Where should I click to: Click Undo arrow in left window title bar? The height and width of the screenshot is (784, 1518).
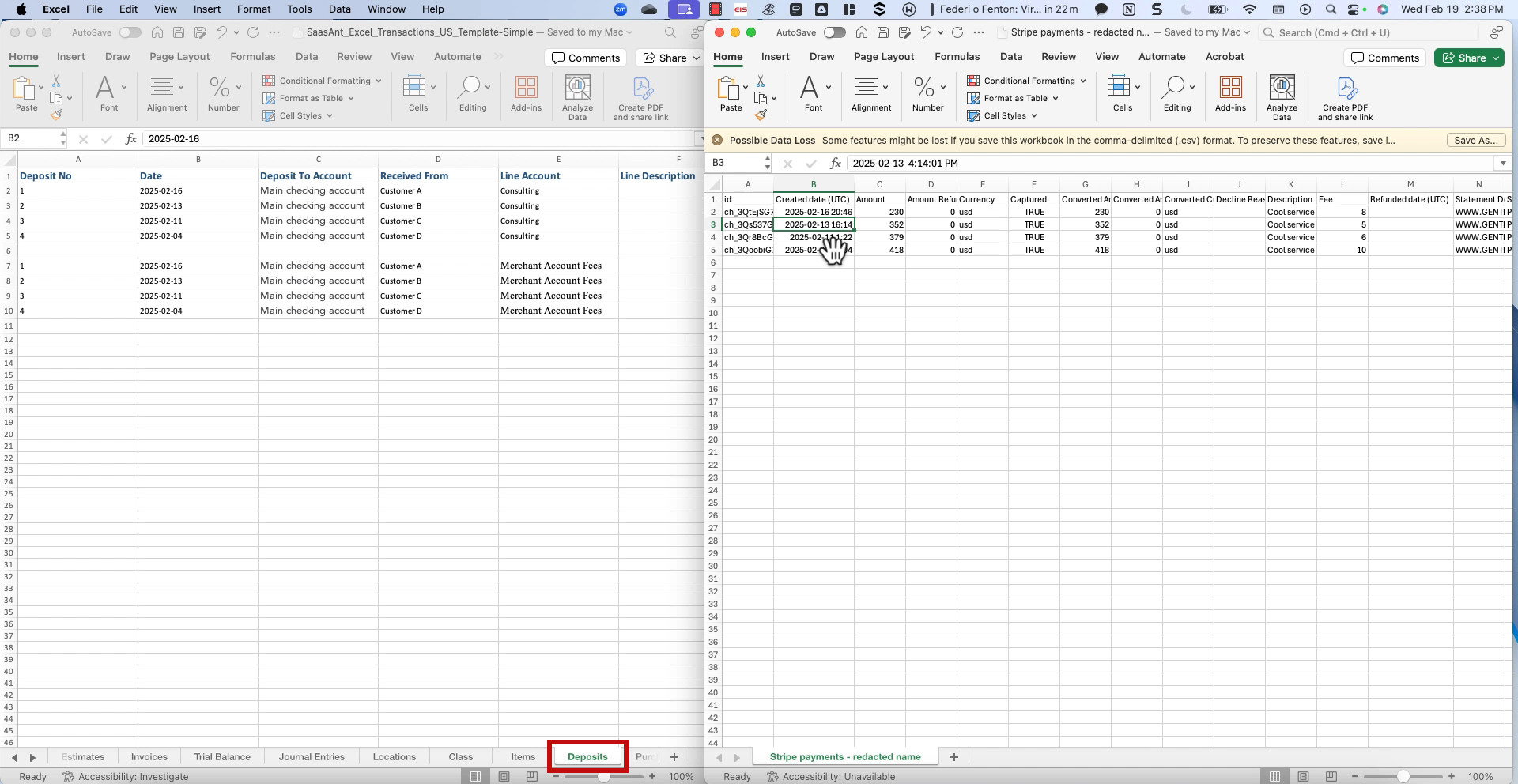coord(221,32)
